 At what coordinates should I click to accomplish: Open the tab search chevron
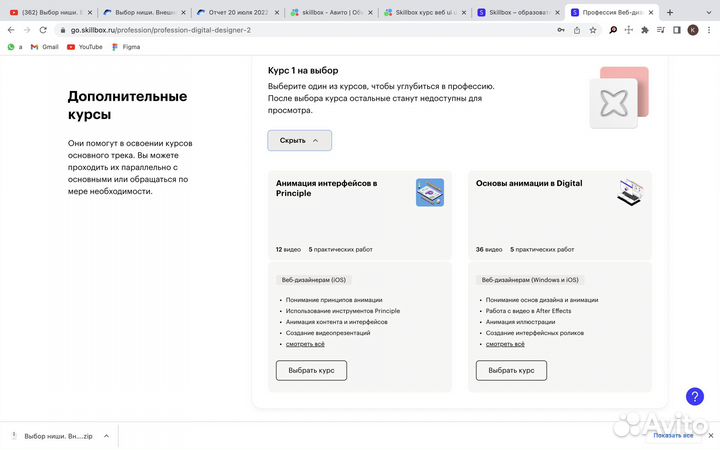click(x=708, y=12)
